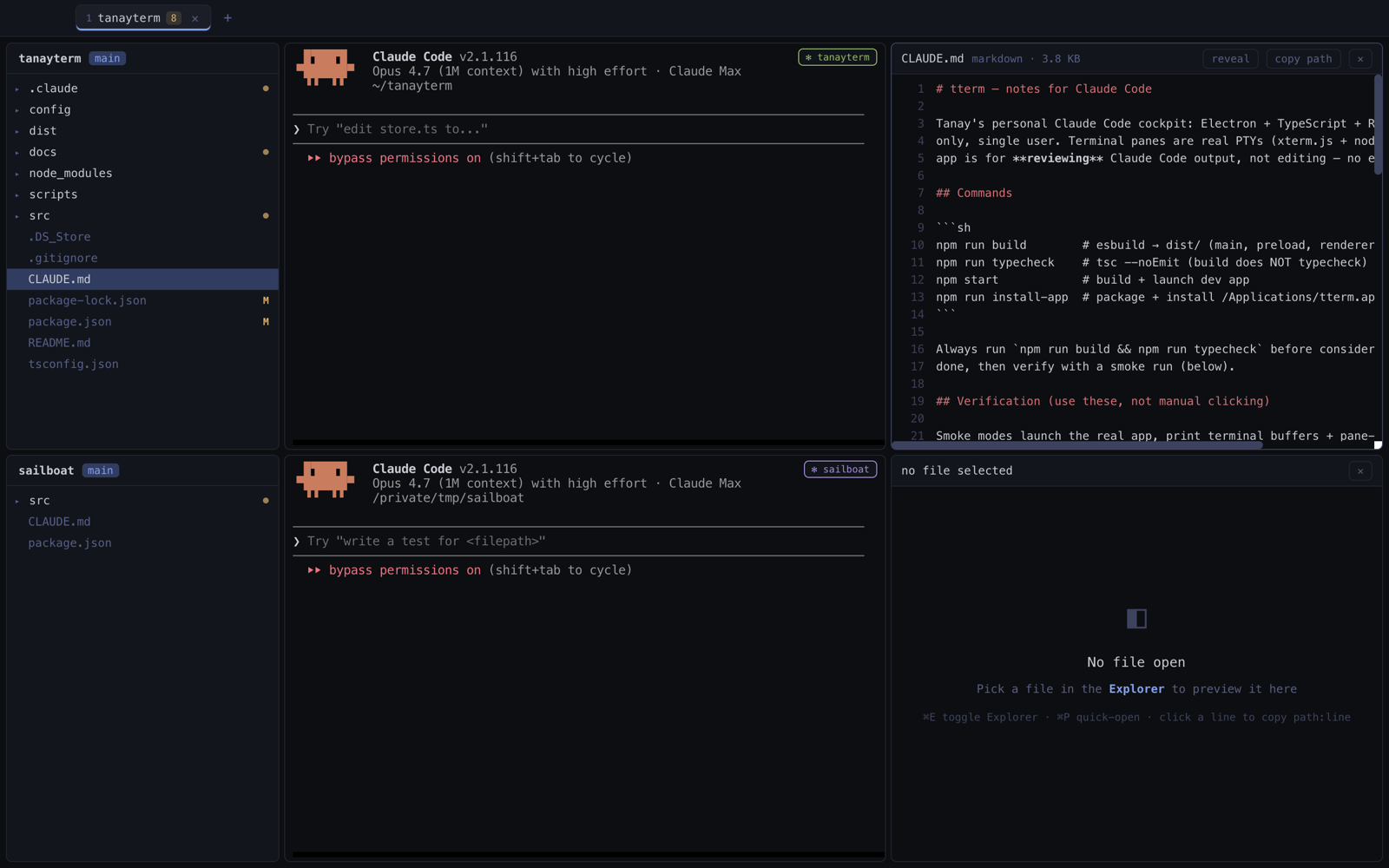This screenshot has height=868, width=1389.
Task: Open package.json in sailboat explorer
Action: (x=142, y=543)
